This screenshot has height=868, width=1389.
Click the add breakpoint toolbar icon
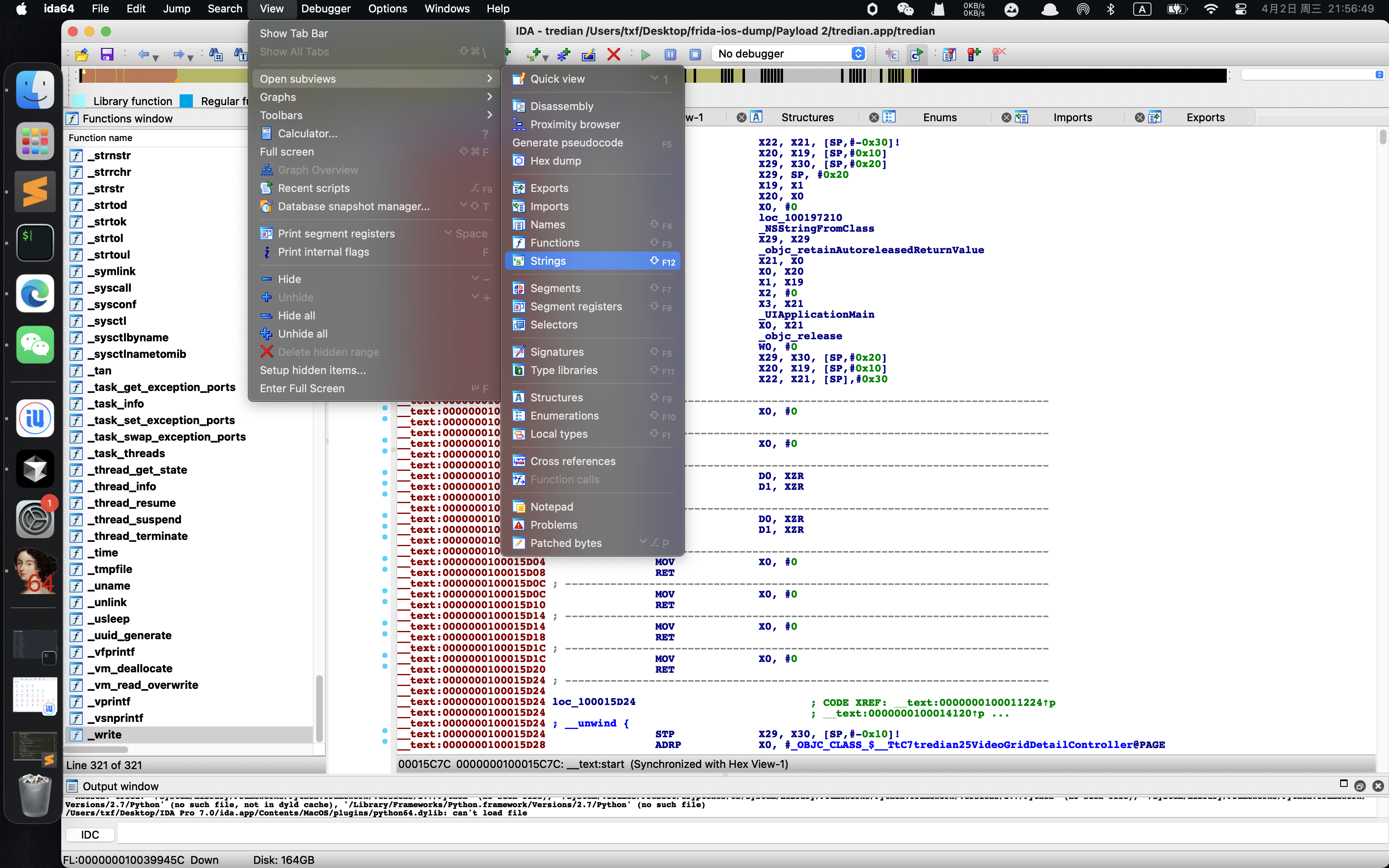point(974,55)
